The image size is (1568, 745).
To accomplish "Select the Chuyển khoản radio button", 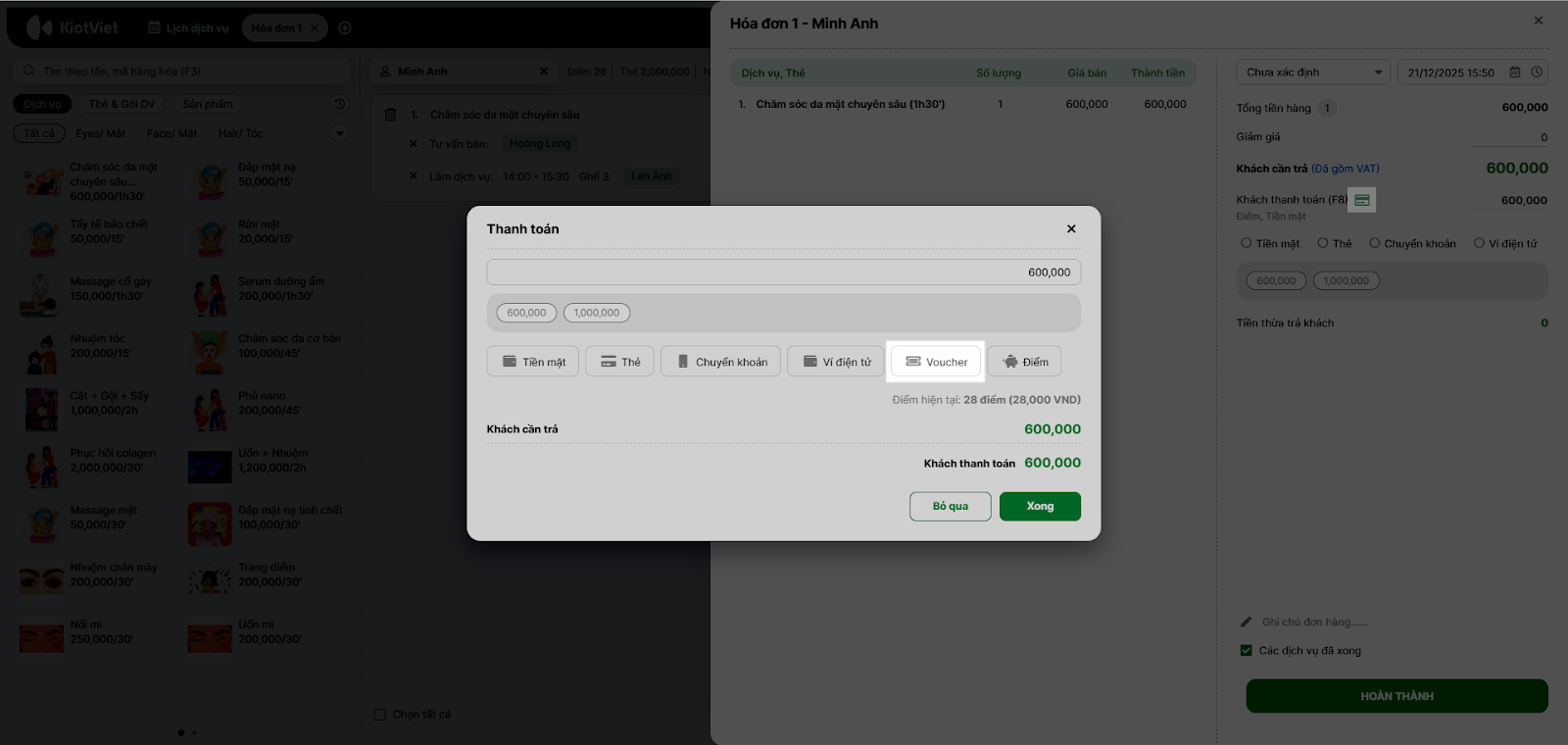I will tap(1375, 243).
